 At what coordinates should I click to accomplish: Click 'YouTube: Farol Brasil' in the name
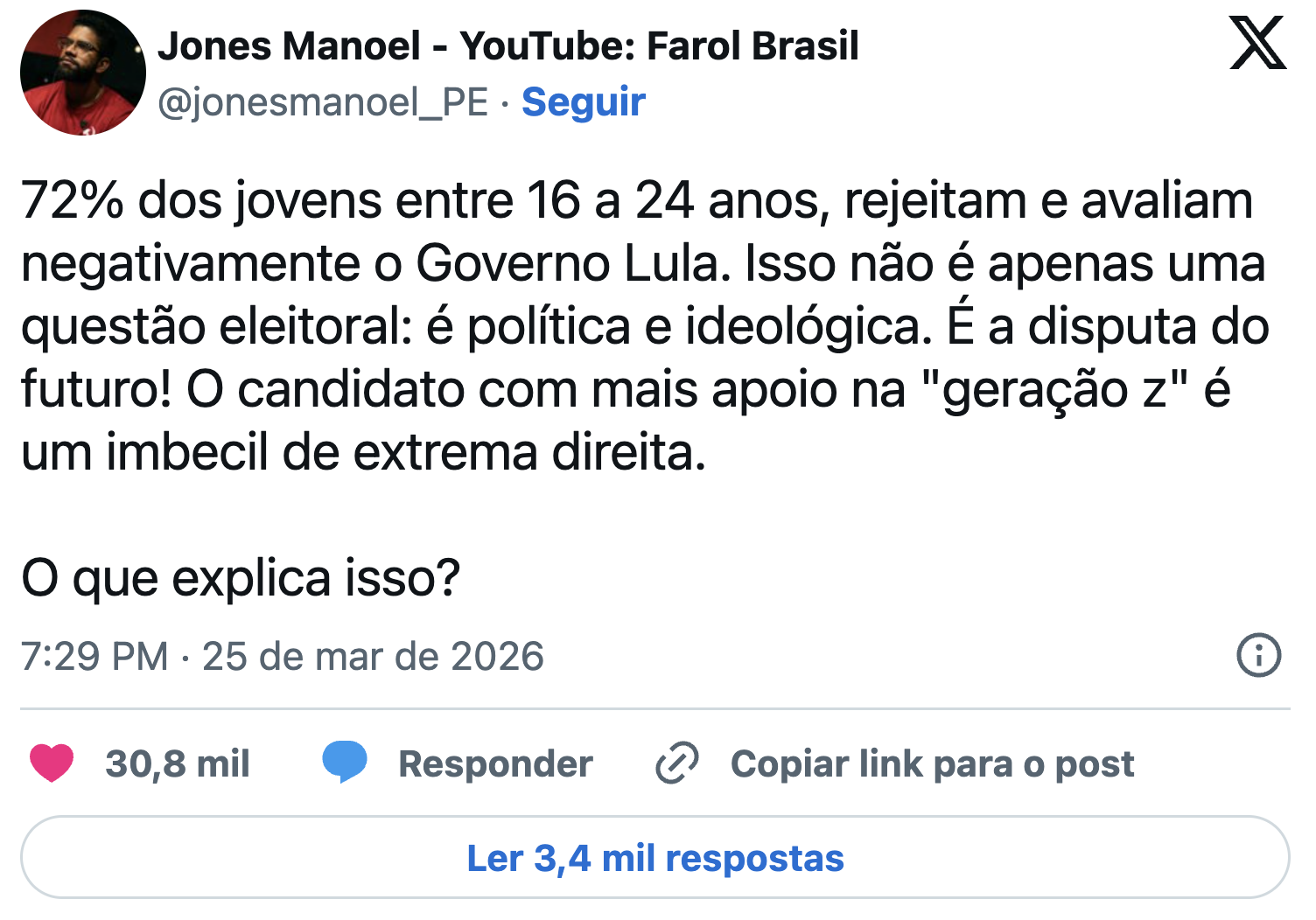(660, 45)
